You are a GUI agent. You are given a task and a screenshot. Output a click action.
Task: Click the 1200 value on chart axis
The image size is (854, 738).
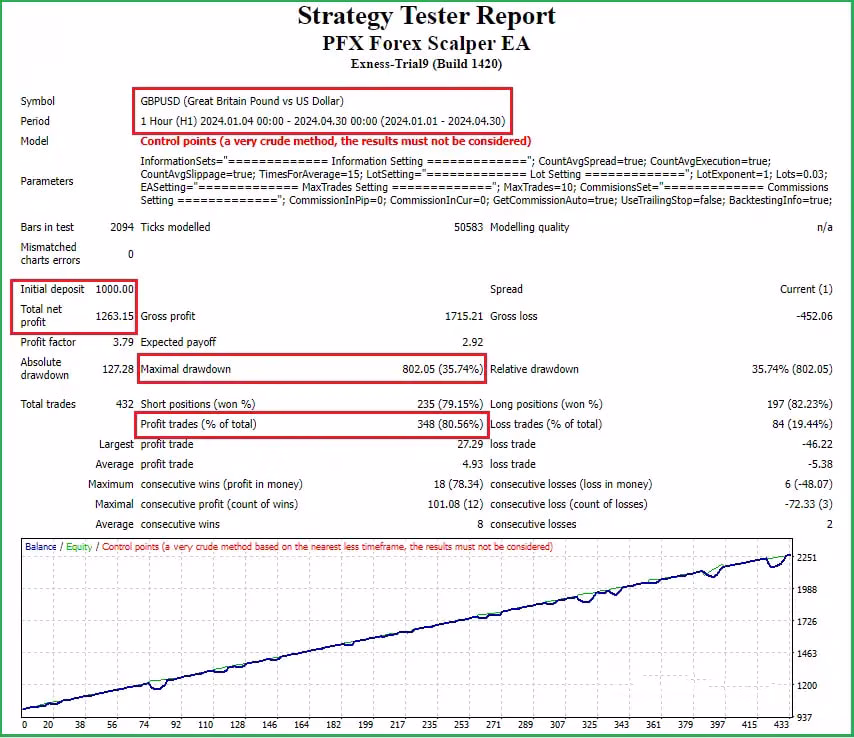point(807,685)
